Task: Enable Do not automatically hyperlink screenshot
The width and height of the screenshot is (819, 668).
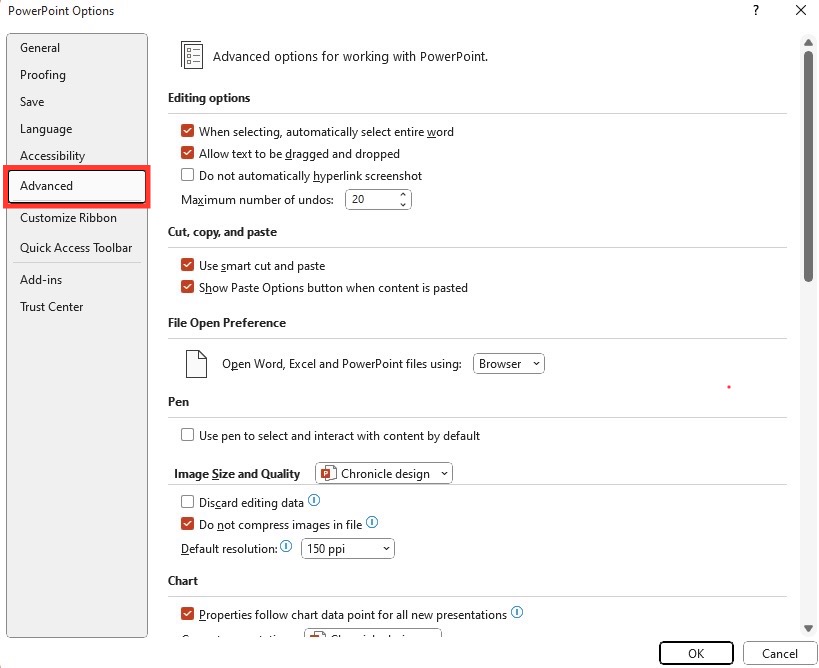Action: coord(188,175)
